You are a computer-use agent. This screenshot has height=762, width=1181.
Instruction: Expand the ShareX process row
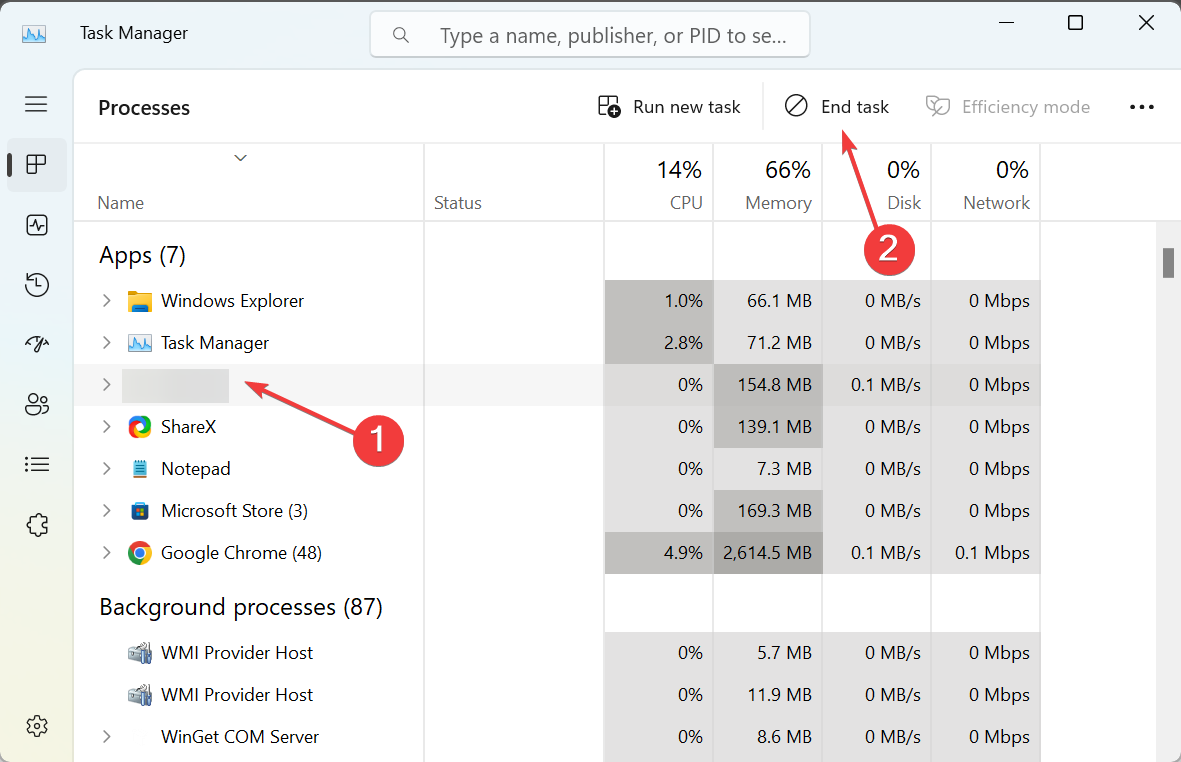click(x=106, y=427)
